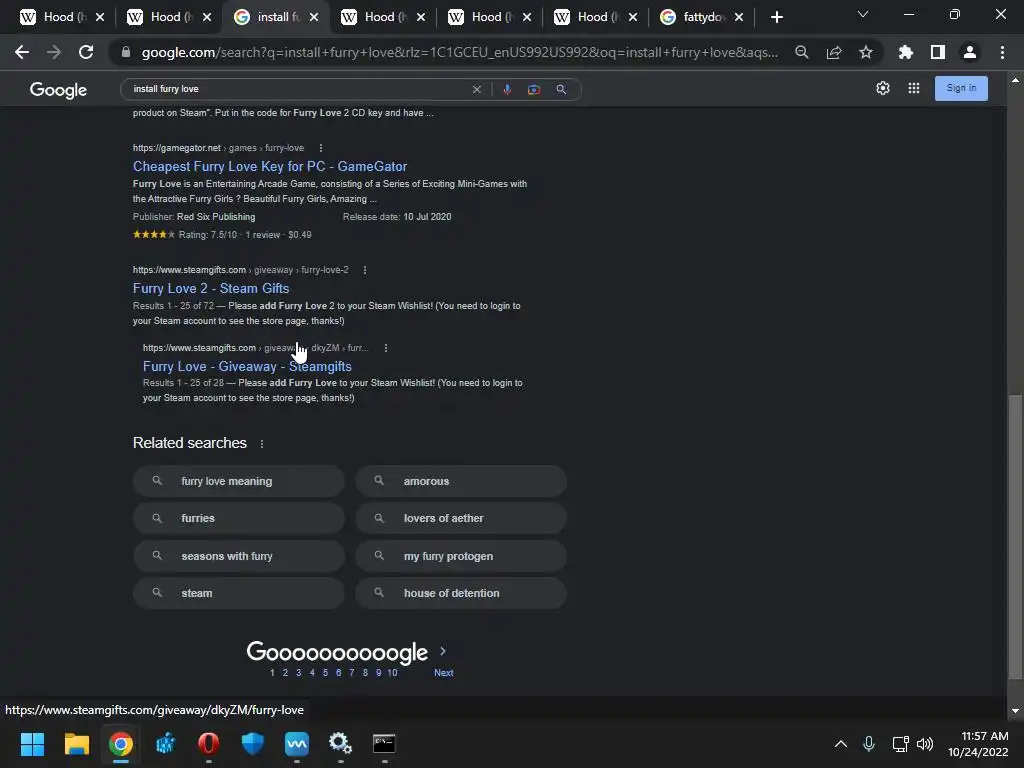Image resolution: width=1024 pixels, height=768 pixels.
Task: Open the Chrome side panel
Action: point(937,52)
